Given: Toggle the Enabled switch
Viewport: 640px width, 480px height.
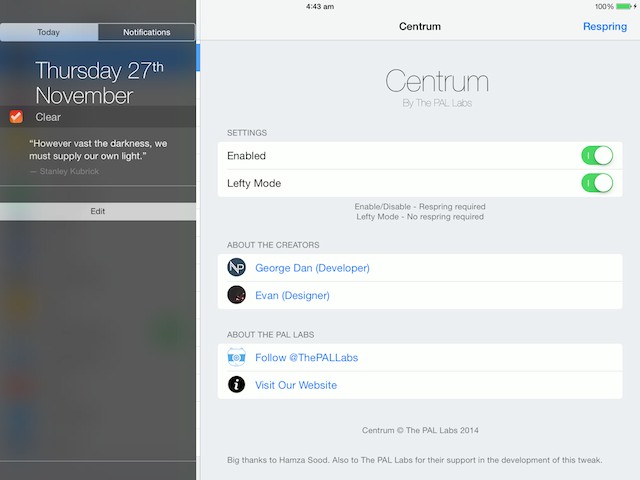Looking at the screenshot, I should (597, 156).
